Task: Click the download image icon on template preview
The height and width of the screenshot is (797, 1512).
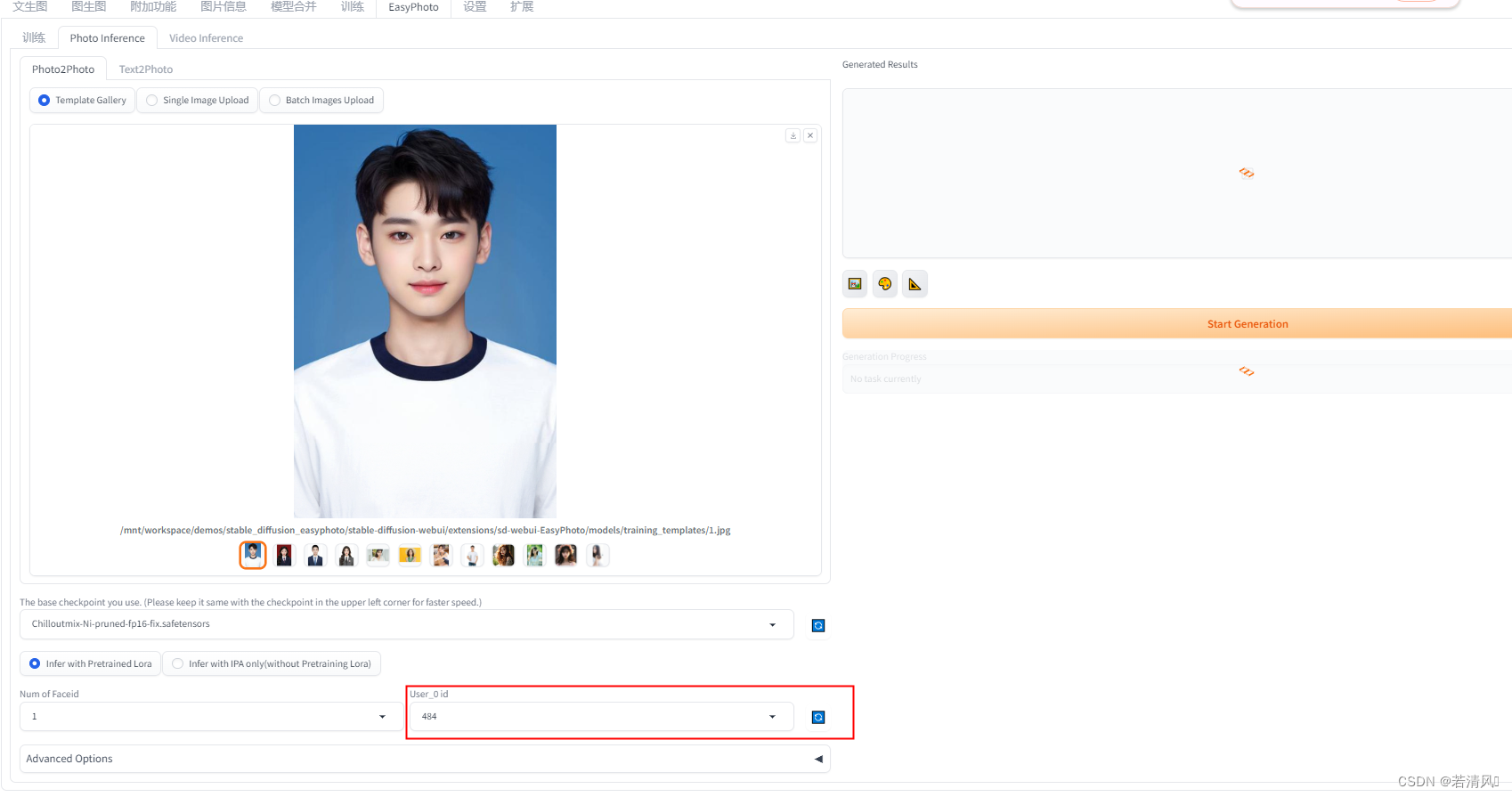Action: pos(793,135)
